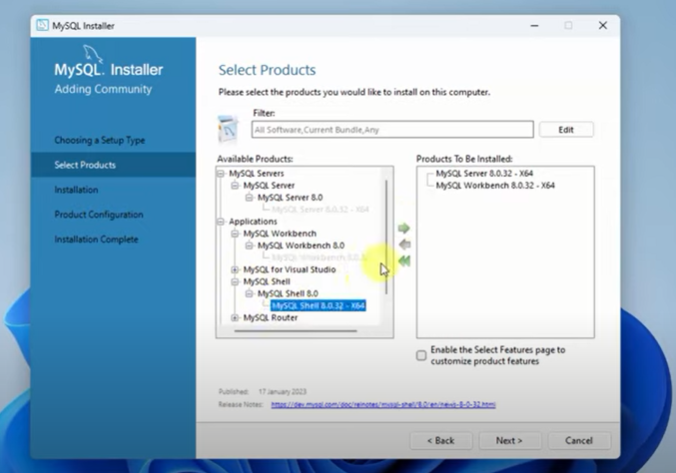Click the Back button

click(x=441, y=441)
